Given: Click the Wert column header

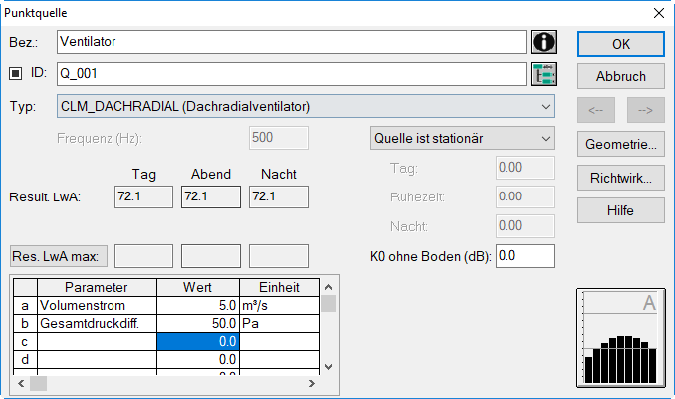Looking at the screenshot, I should (x=198, y=288).
